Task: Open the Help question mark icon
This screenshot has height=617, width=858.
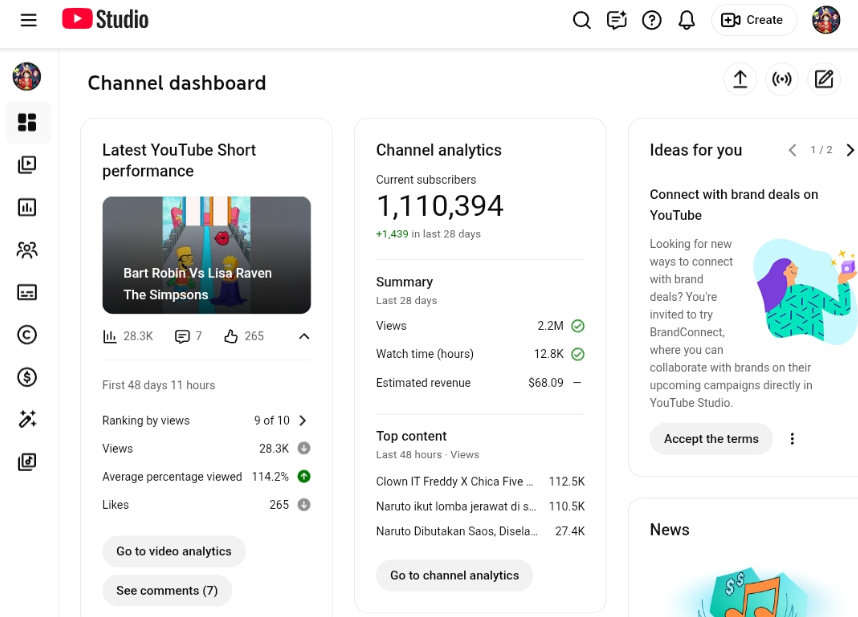Action: [652, 20]
